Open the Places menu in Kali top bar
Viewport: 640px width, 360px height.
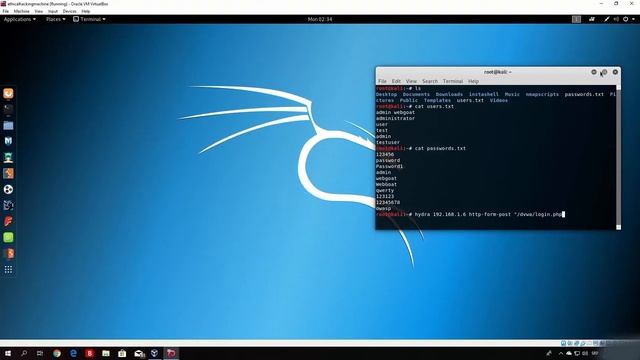pos(56,19)
